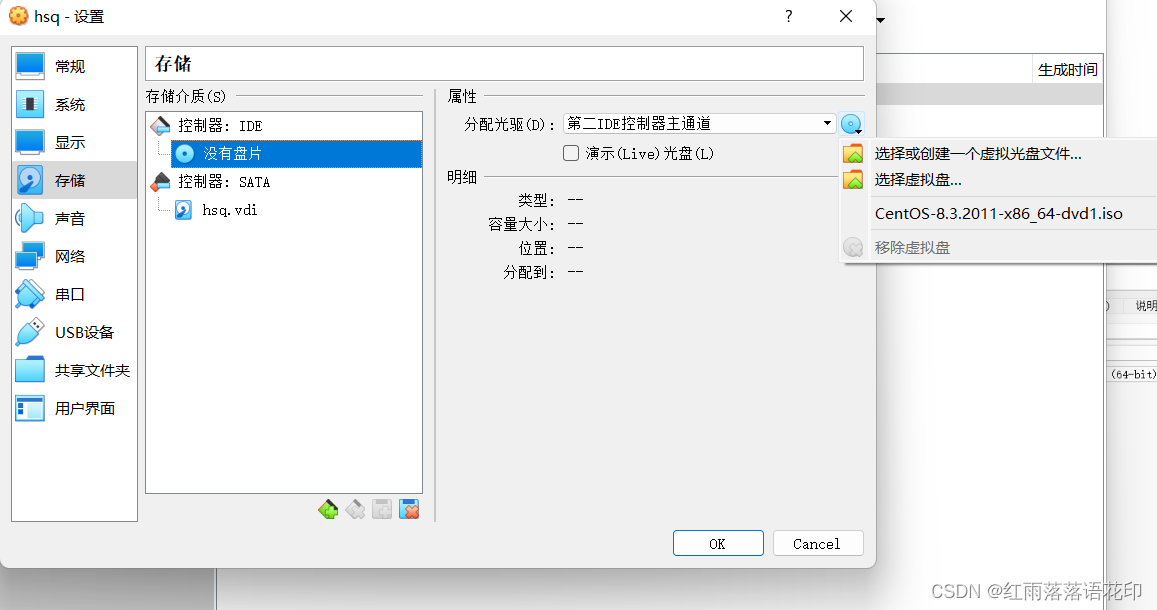Click the remove controller icon
Screen dimensions: 1157x610
pyautogui.click(x=355, y=509)
